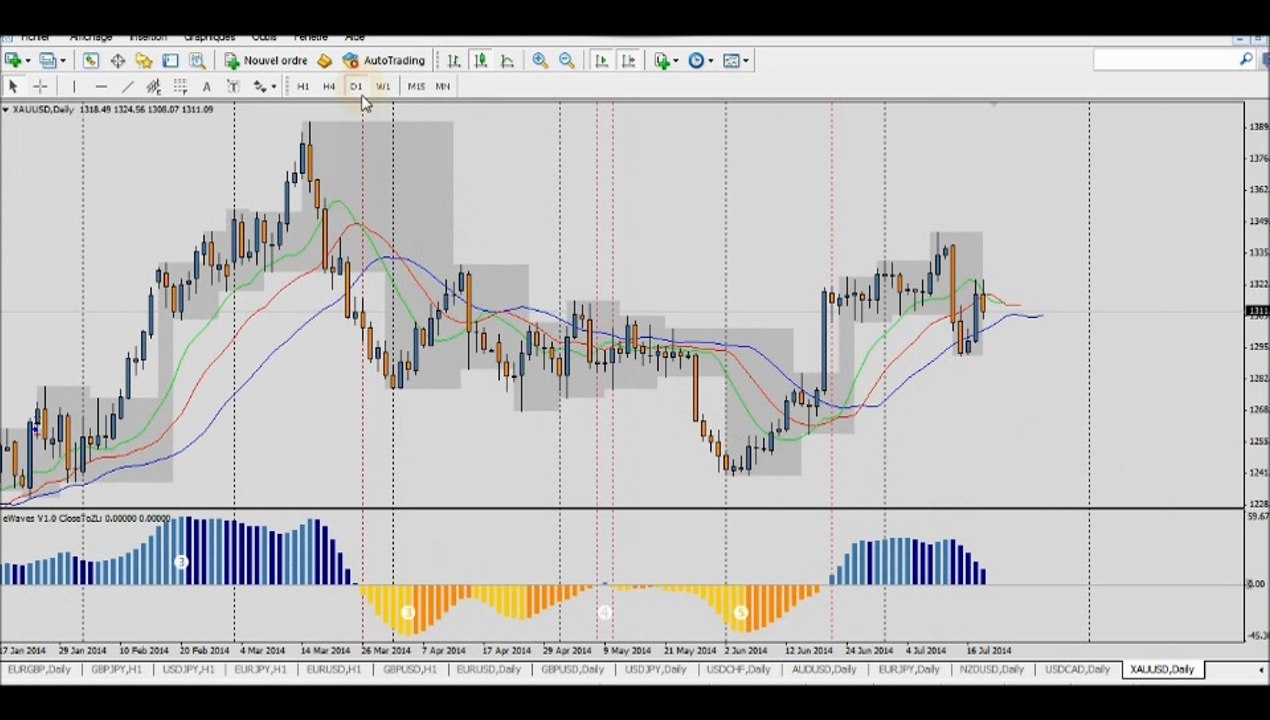Show the Data Window panel
1270x720 pixels.
click(x=117, y=61)
